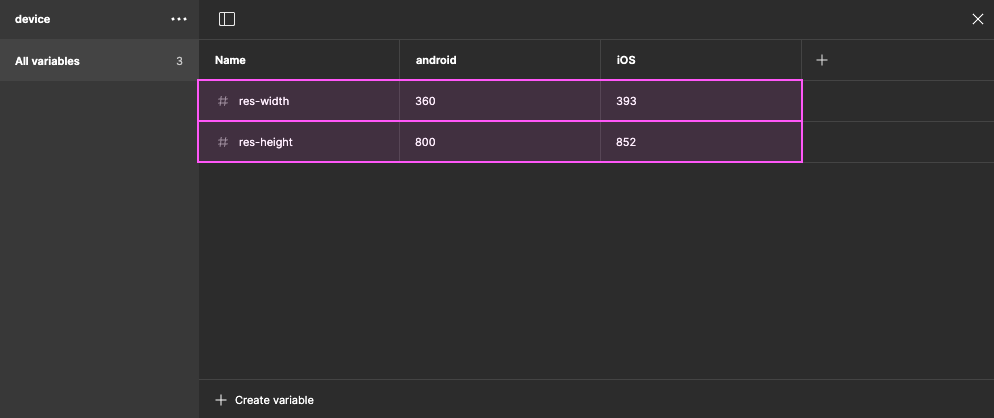Click the number icon beside res-width
This screenshot has height=418, width=994.
[223, 101]
